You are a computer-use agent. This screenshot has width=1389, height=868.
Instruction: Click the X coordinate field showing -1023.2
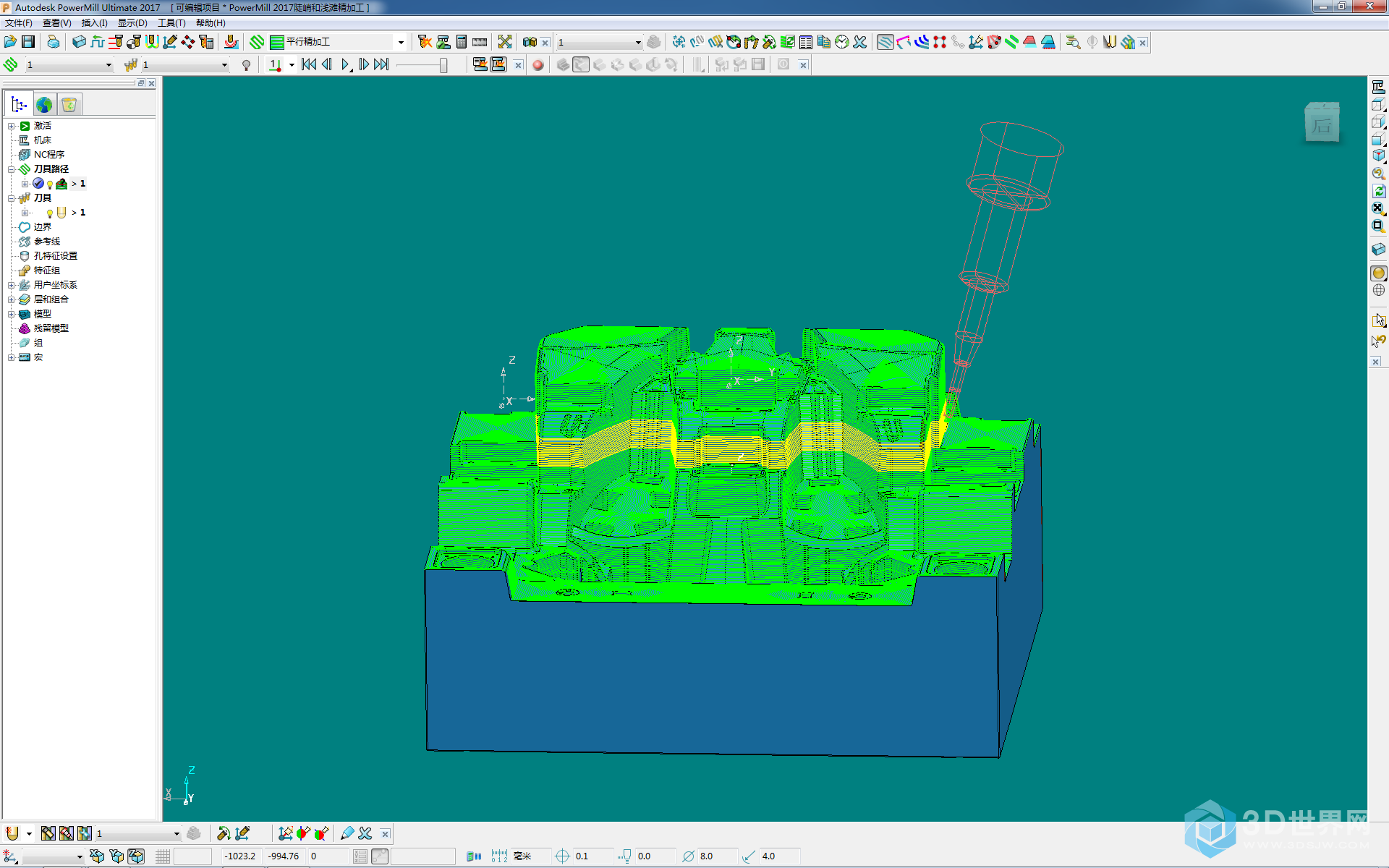tap(240, 856)
